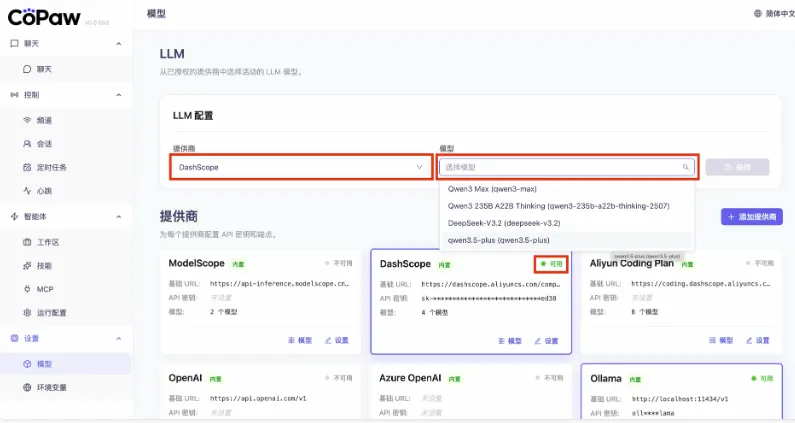The image size is (795, 423).
Task: Open the 简体中文 language switcher
Action: tap(774, 14)
